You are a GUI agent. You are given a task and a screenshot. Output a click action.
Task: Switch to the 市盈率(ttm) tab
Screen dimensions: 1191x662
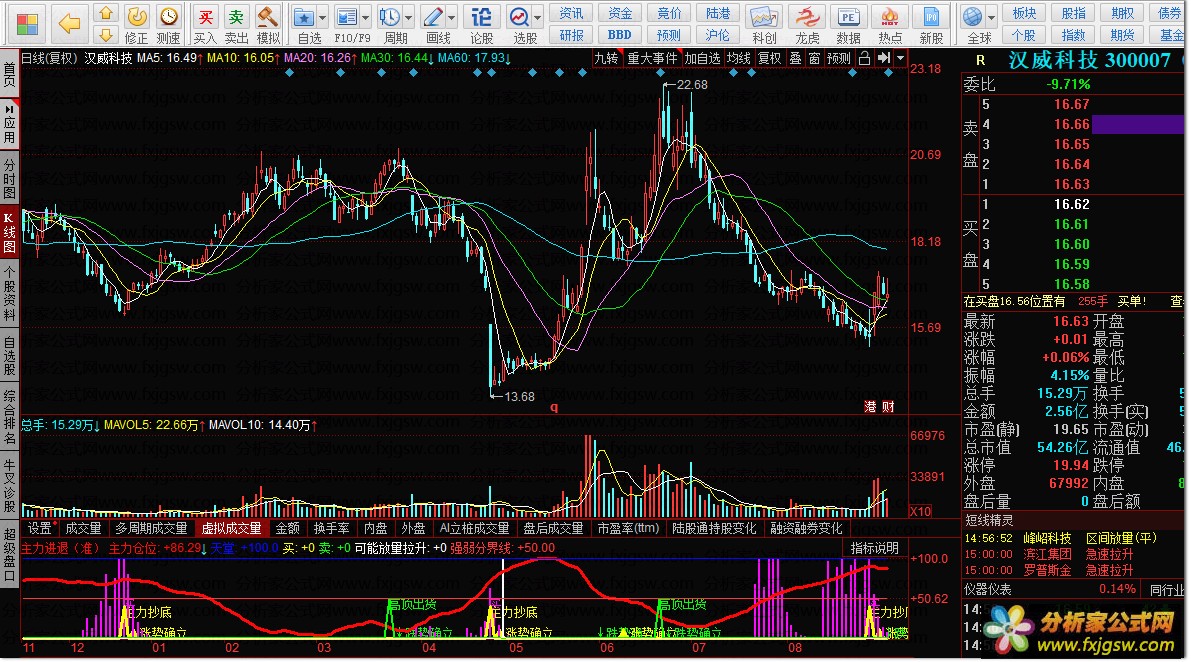(628, 528)
